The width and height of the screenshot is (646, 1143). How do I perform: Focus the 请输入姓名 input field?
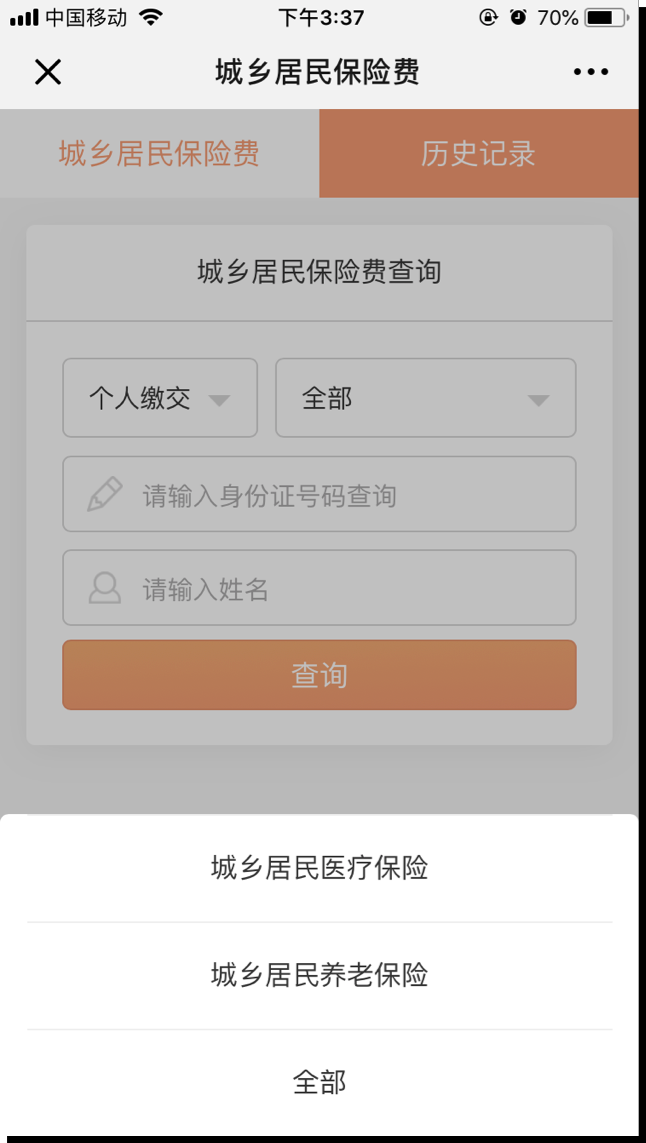(x=319, y=588)
